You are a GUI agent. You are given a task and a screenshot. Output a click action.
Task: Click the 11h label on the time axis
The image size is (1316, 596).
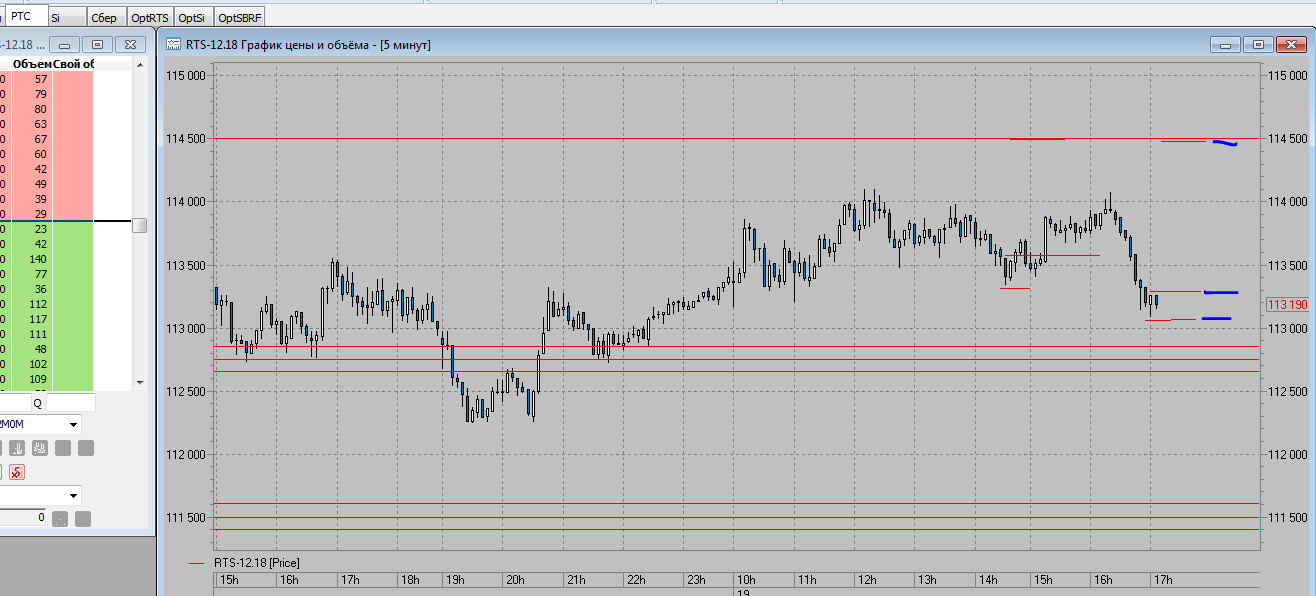806,580
